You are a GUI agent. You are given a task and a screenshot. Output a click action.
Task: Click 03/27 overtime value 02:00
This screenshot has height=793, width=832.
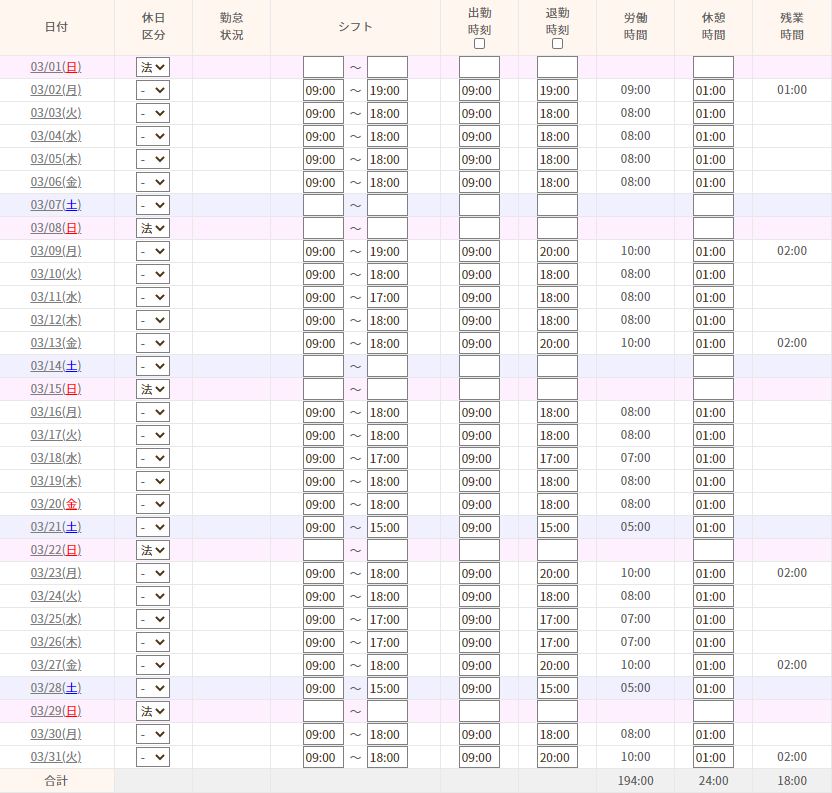792,665
